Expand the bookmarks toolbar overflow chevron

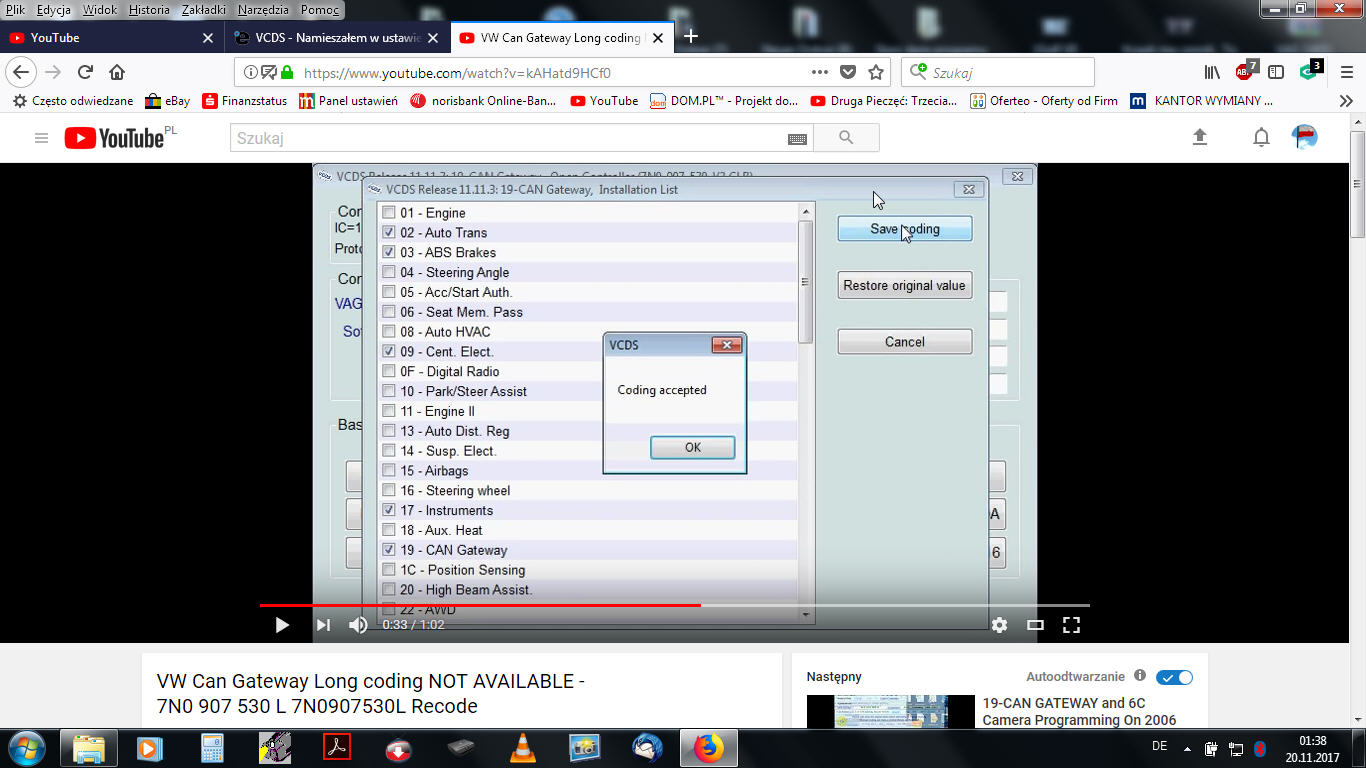coord(1346,101)
